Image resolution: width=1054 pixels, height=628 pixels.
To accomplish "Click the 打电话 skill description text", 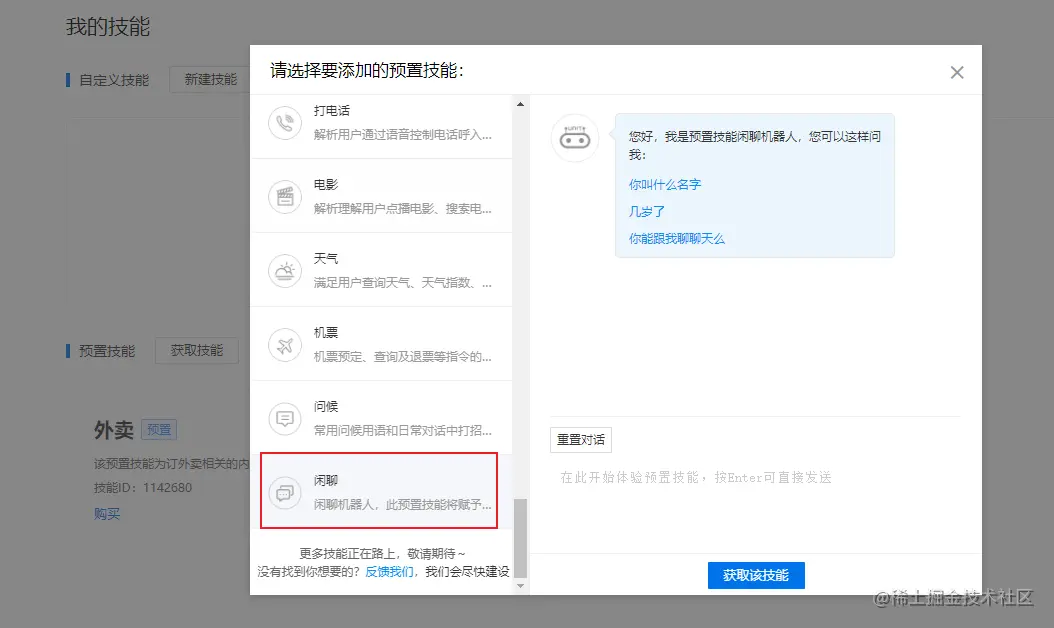I will coord(403,134).
